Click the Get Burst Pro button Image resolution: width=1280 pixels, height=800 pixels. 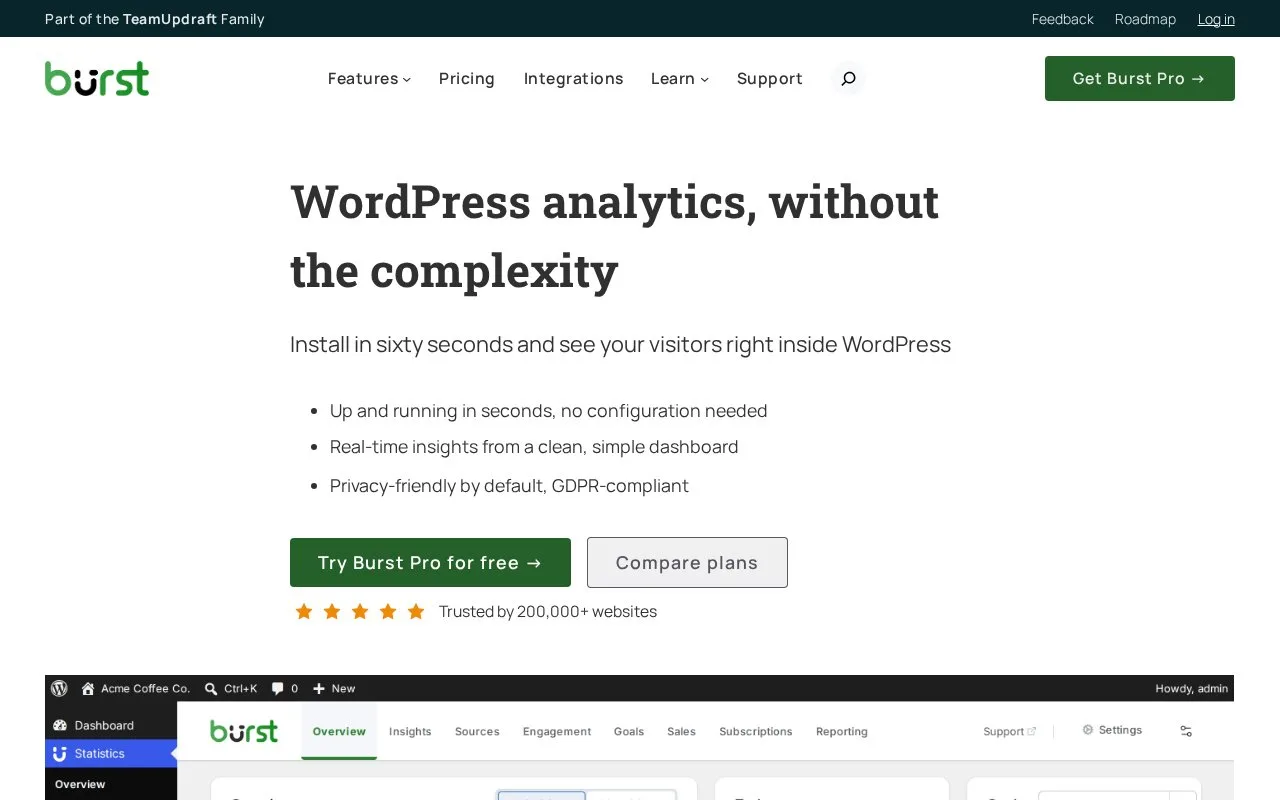(x=1140, y=78)
